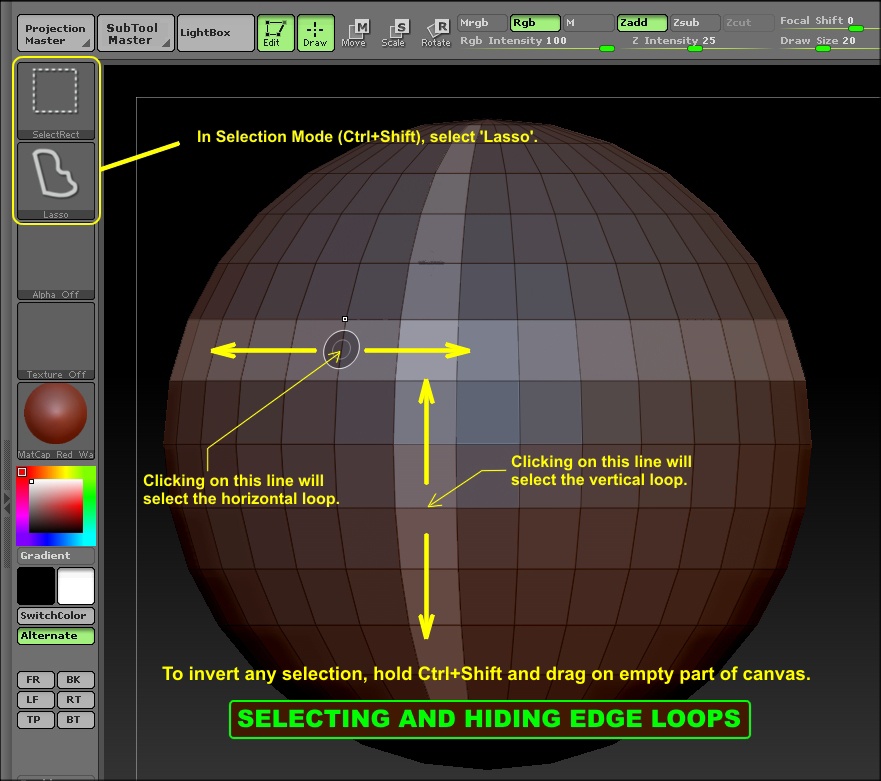
Task: Open the Texture Off slot
Action: (x=56, y=341)
